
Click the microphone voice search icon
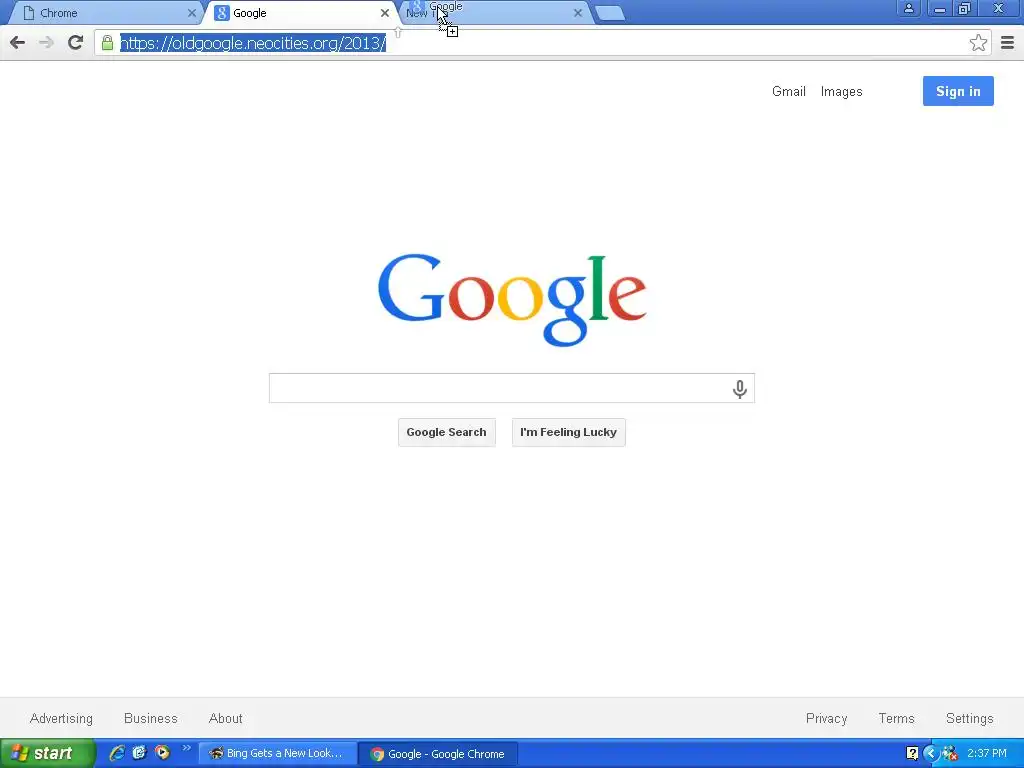coord(739,389)
